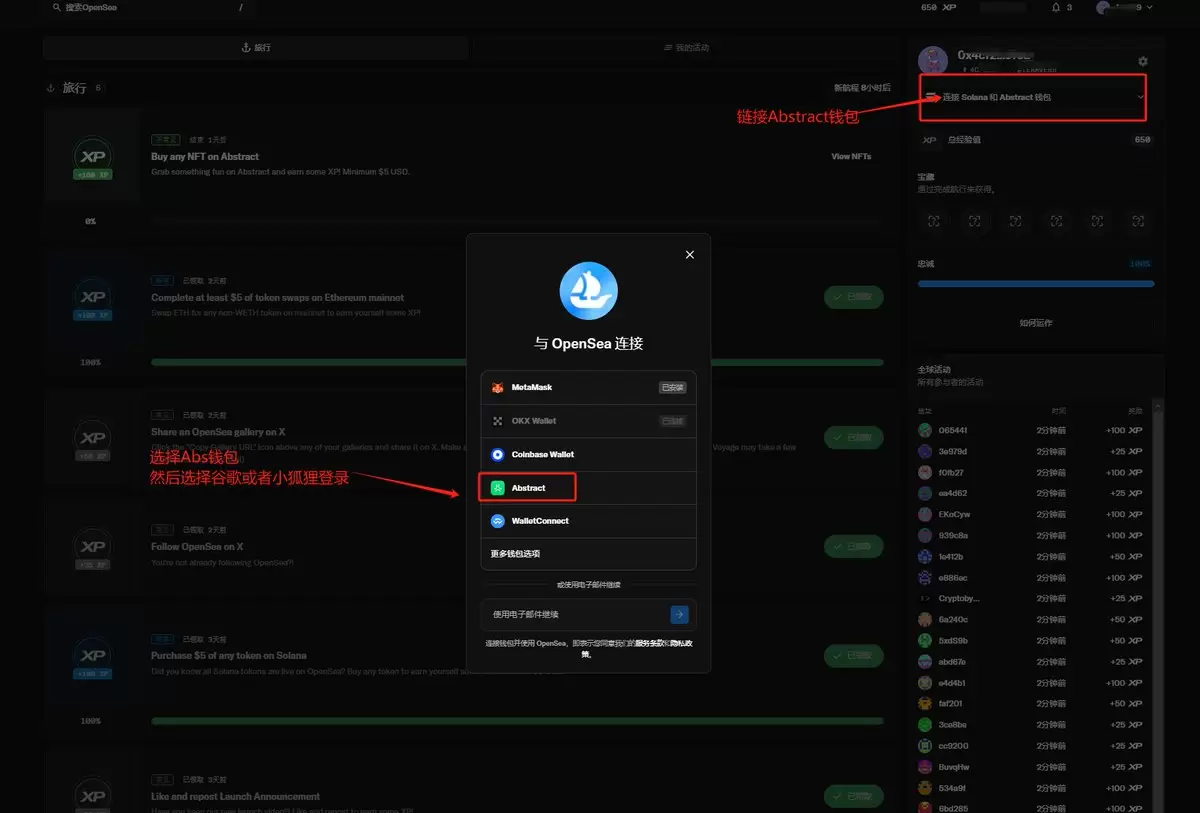Click the wallet icon beside 连接 Solana
Viewport: 1200px width, 813px height.
click(x=931, y=97)
